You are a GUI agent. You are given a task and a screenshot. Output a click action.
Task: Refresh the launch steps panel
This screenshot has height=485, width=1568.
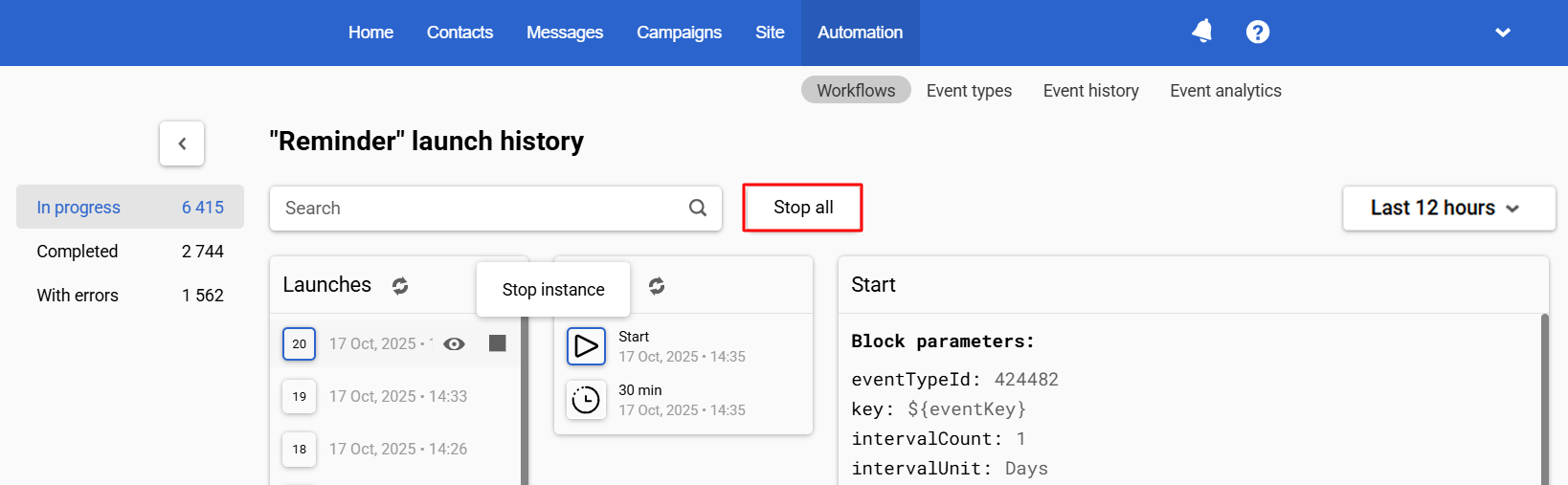pos(657,285)
